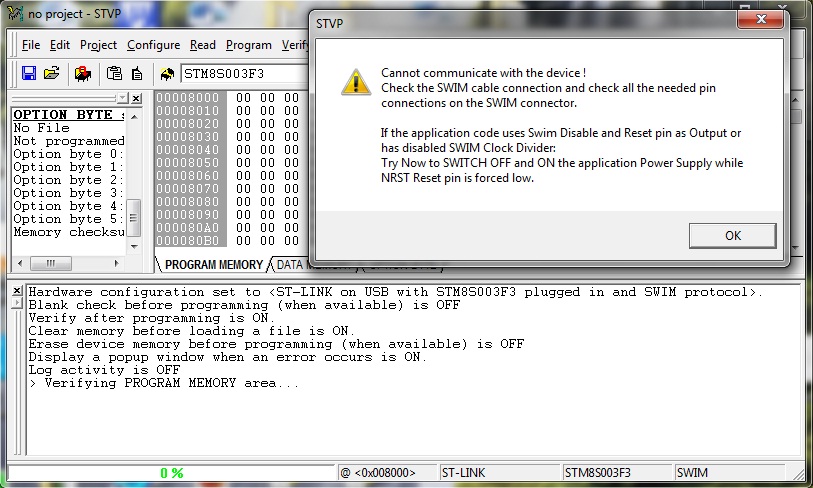The width and height of the screenshot is (813, 488).
Task: Click the address row 00008090
Action: [x=188, y=214]
